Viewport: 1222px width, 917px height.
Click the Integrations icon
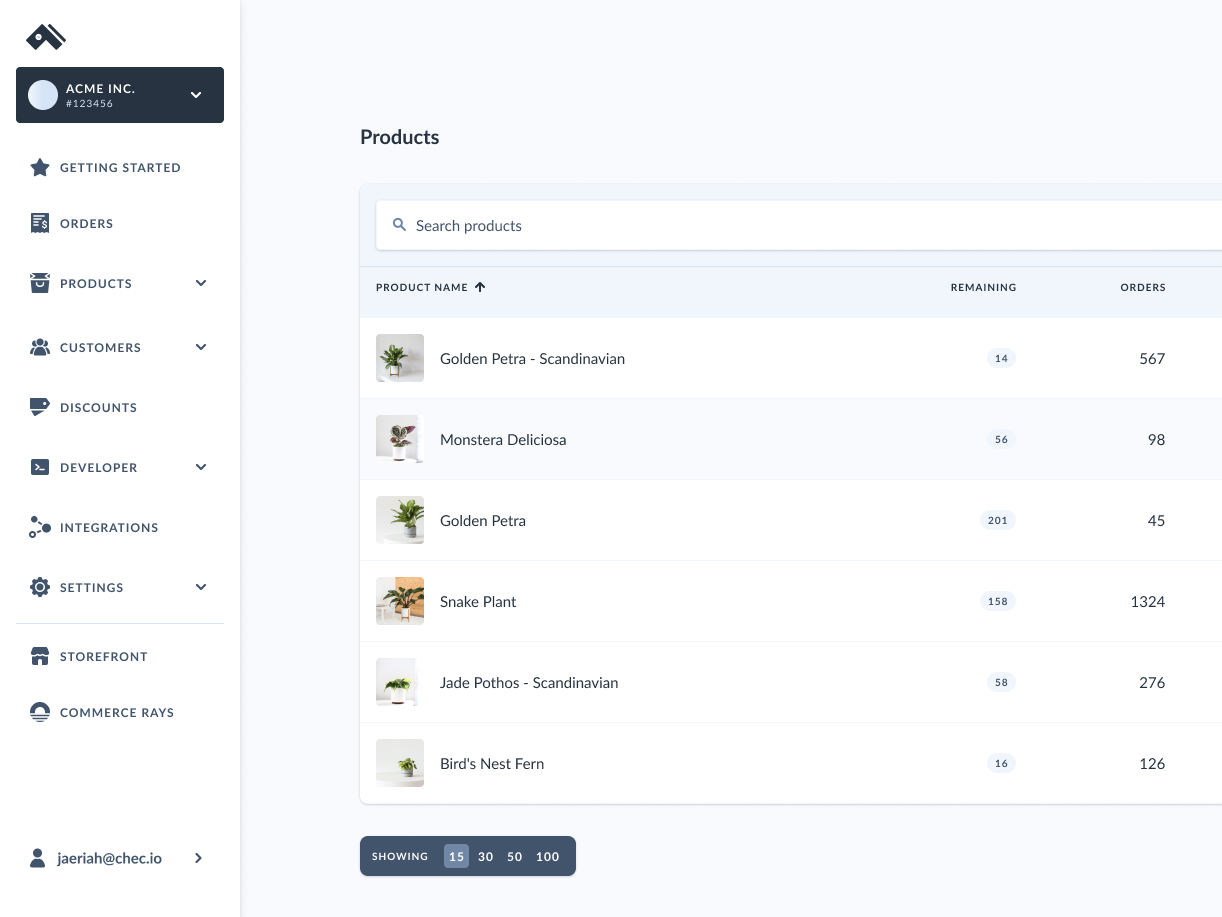pos(40,527)
